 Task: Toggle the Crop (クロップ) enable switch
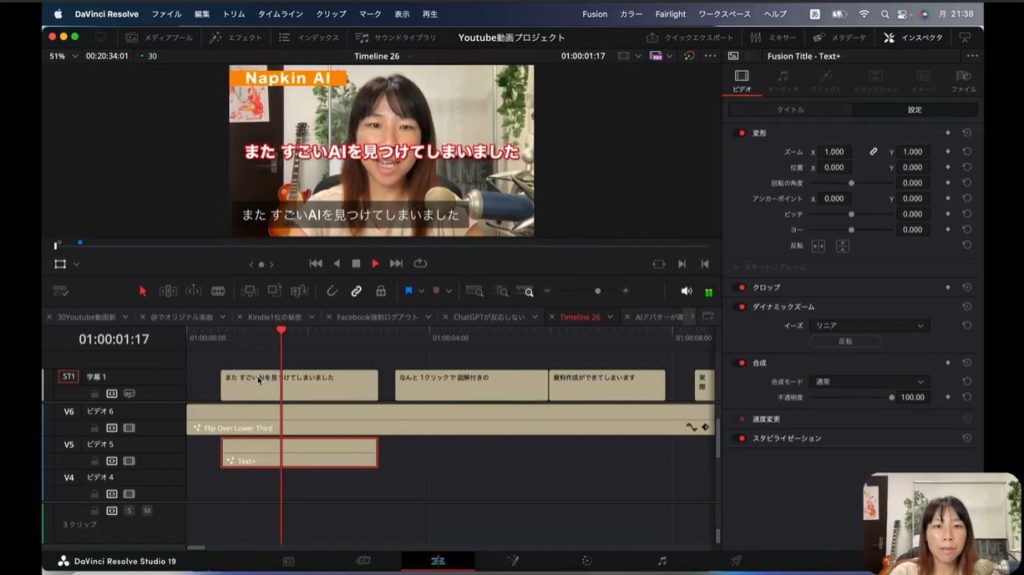pos(741,287)
